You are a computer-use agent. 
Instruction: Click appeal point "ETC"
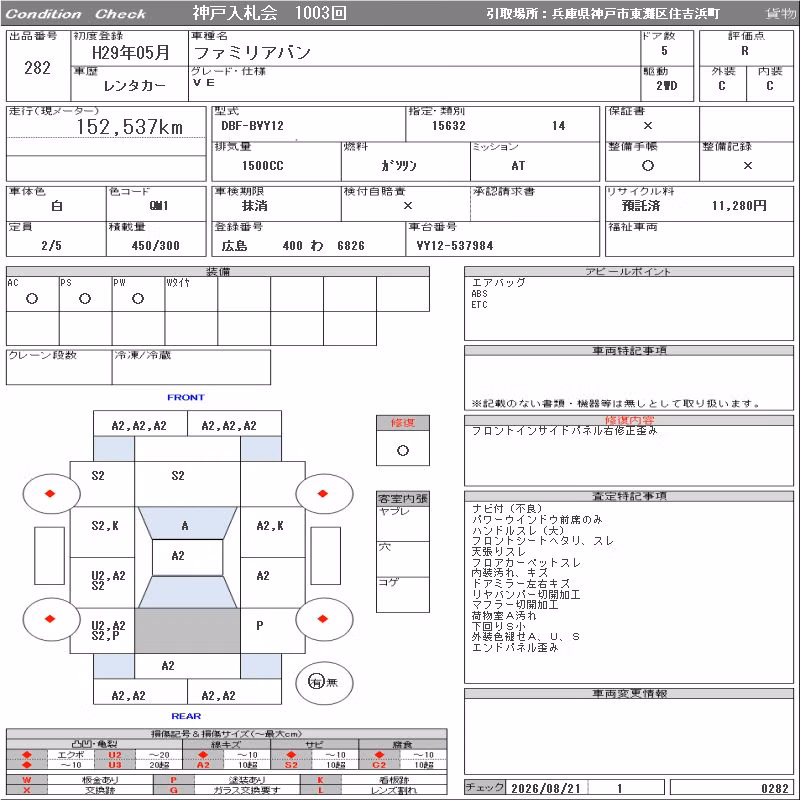point(479,305)
